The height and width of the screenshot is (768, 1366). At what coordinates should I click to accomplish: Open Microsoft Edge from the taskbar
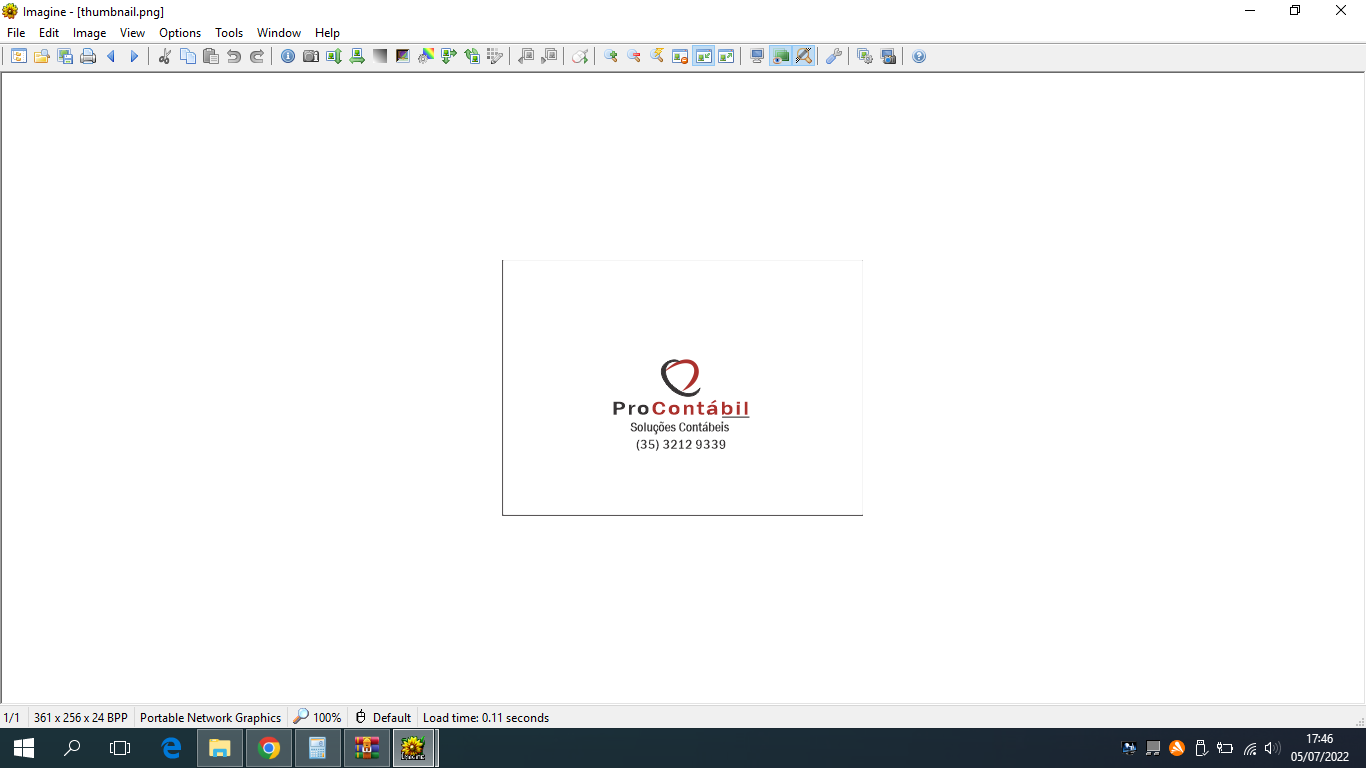pos(171,748)
